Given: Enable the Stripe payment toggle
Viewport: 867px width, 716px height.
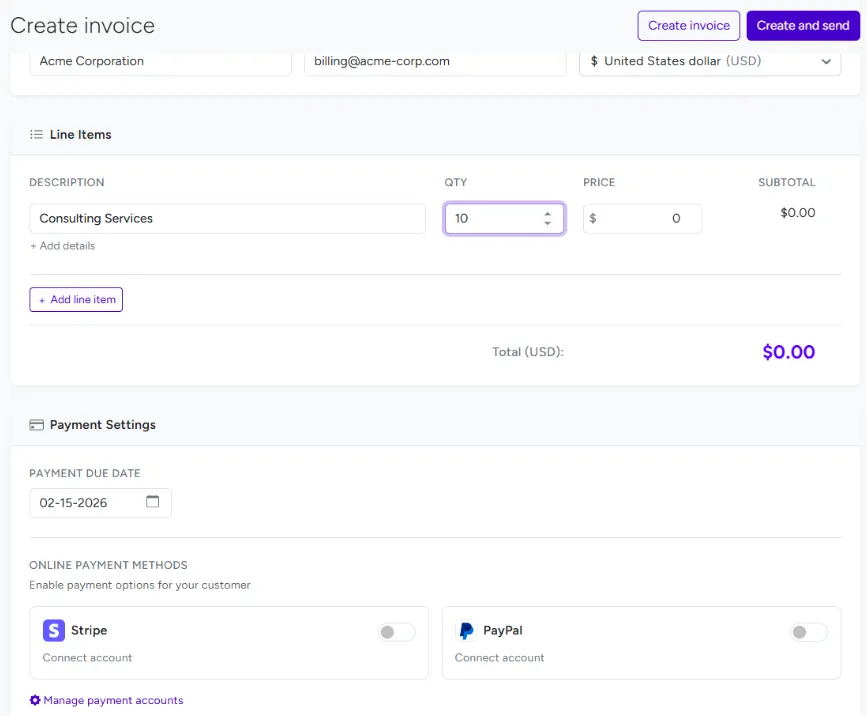Looking at the screenshot, I should click(x=396, y=632).
